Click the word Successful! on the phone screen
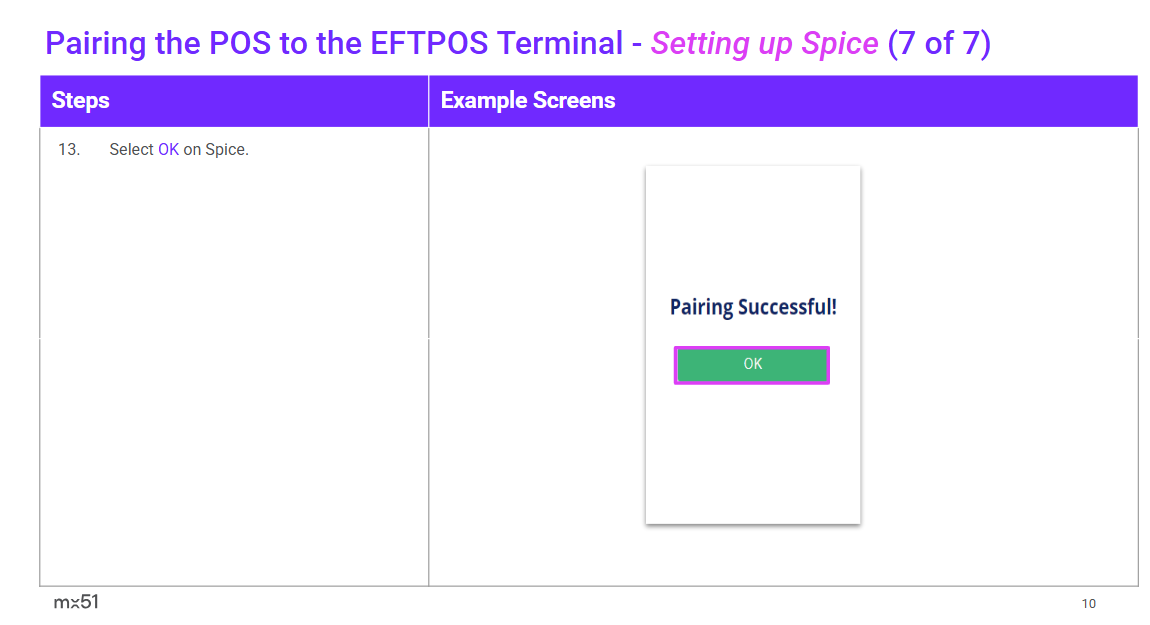The image size is (1150, 625). pyautogui.click(x=787, y=307)
